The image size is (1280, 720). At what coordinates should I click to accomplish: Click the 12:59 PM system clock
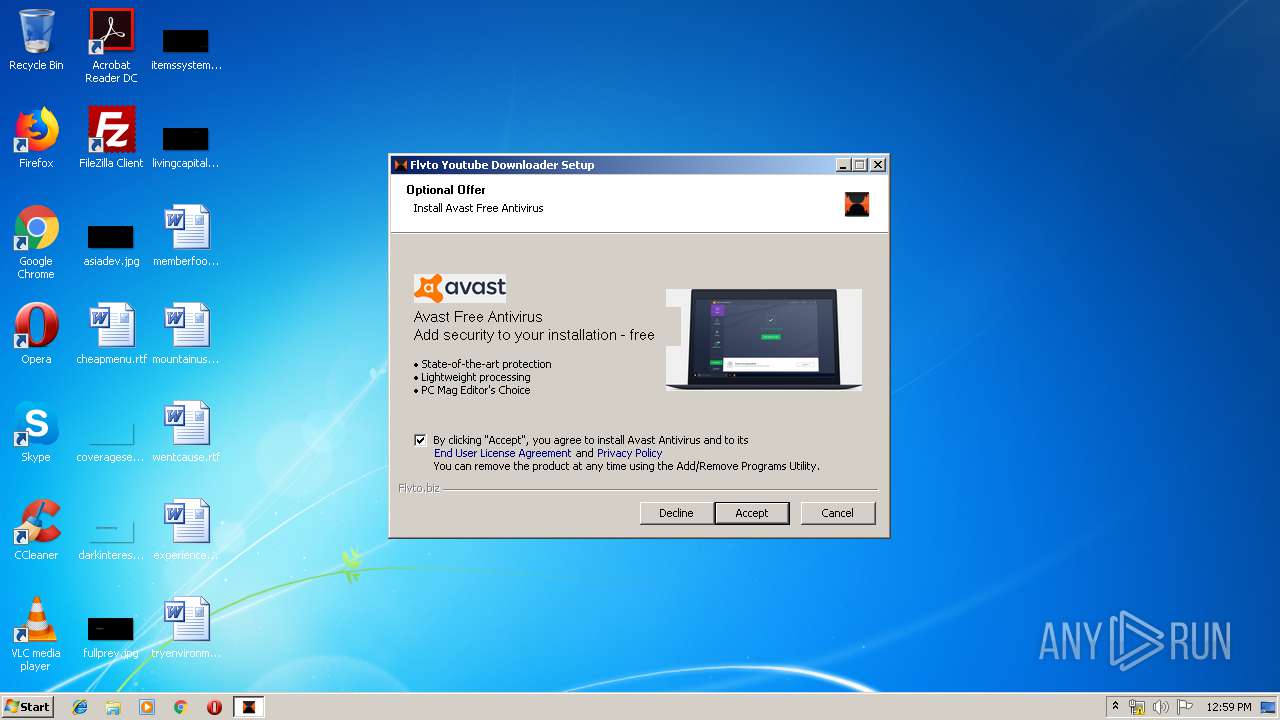[x=1229, y=707]
